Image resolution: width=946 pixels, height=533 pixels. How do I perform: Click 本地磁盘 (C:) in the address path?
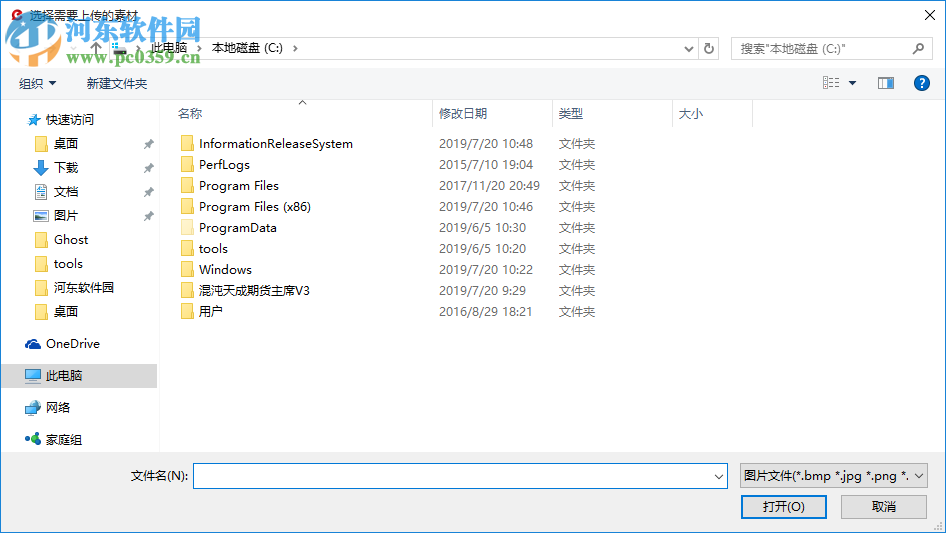247,48
